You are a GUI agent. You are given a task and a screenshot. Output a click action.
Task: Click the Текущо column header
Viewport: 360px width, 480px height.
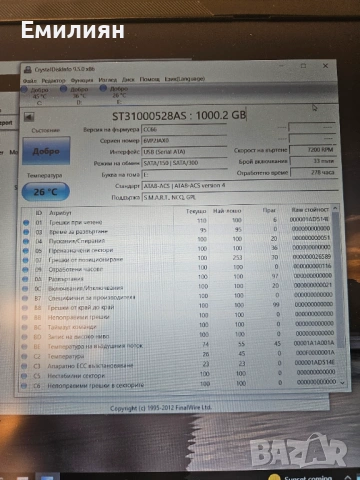click(196, 211)
